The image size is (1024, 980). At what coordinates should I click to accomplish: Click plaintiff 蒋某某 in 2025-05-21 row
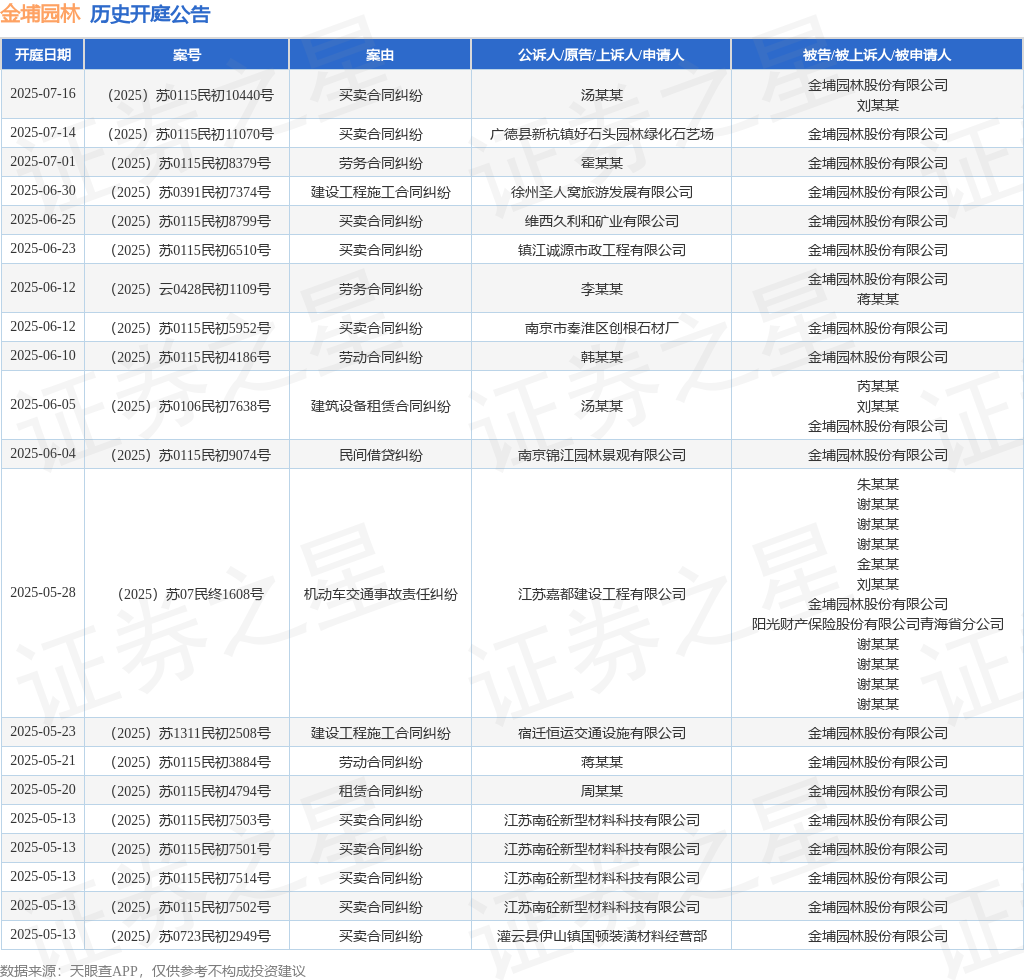[x=601, y=762]
